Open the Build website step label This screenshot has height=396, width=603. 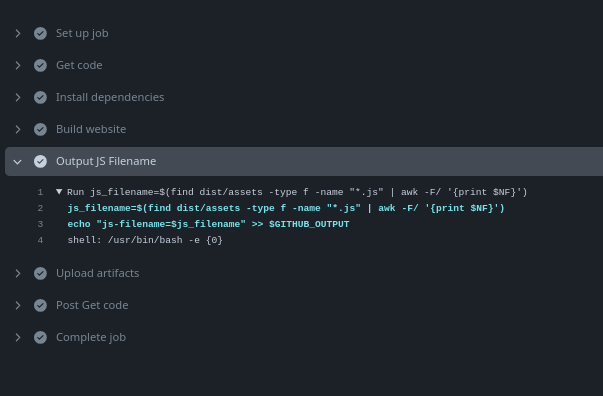pyautogui.click(x=91, y=129)
